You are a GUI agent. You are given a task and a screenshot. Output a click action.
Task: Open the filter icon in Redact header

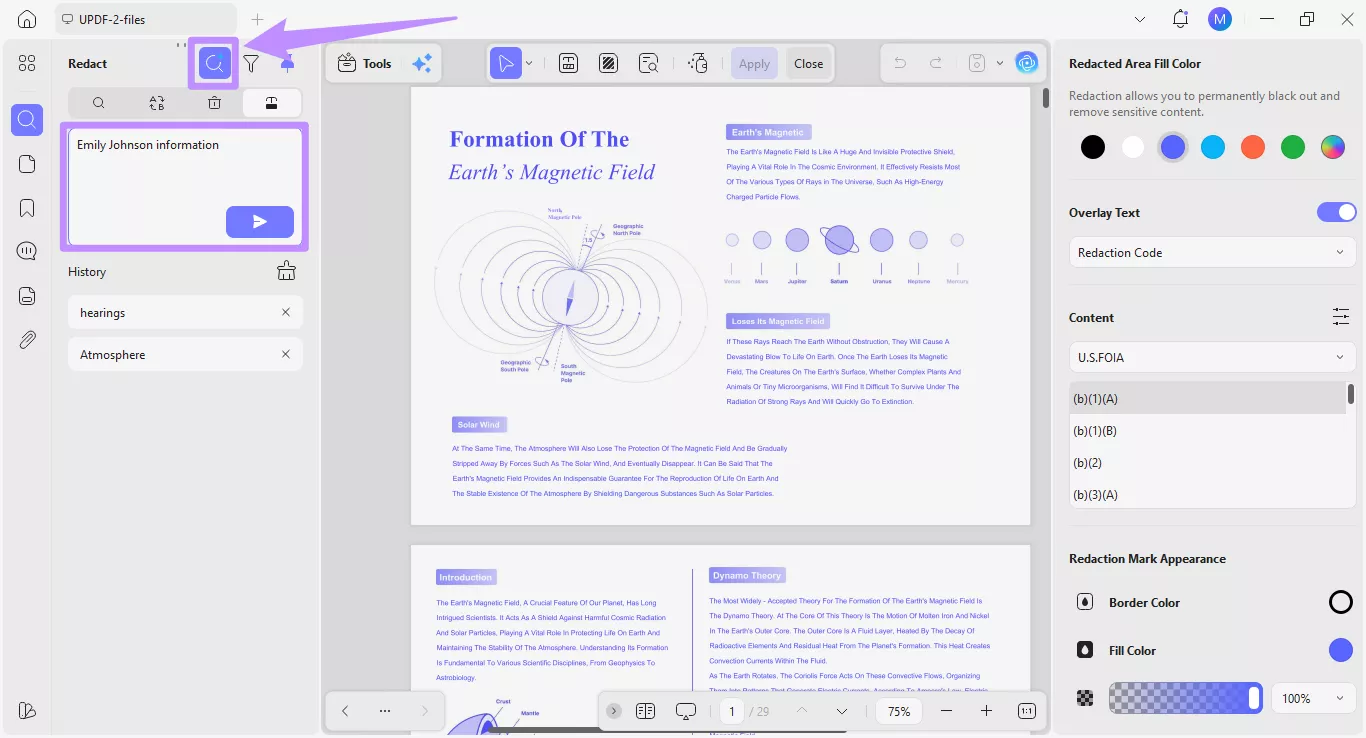(x=251, y=63)
